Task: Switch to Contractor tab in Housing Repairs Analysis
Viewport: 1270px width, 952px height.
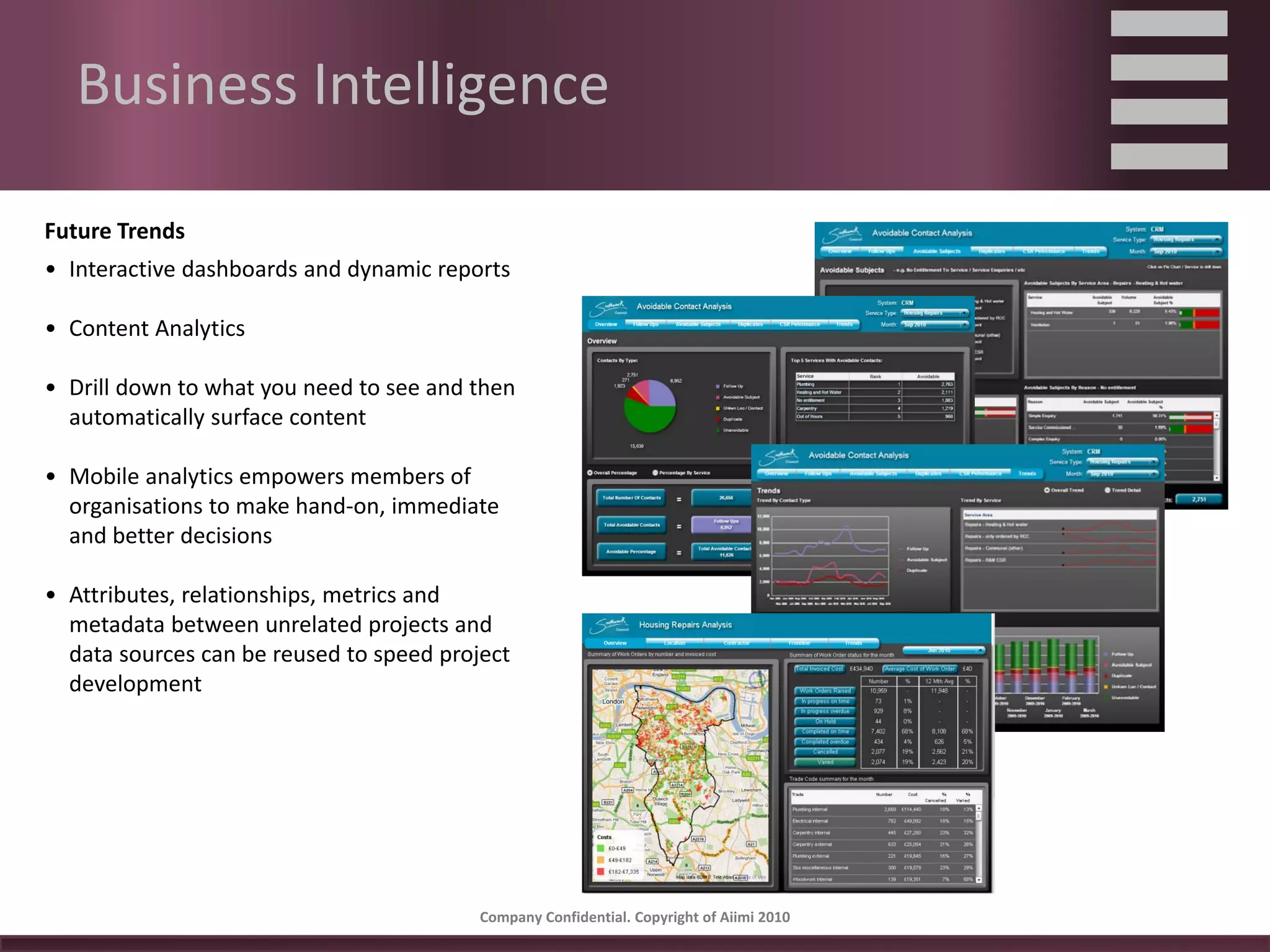Action: coord(737,643)
